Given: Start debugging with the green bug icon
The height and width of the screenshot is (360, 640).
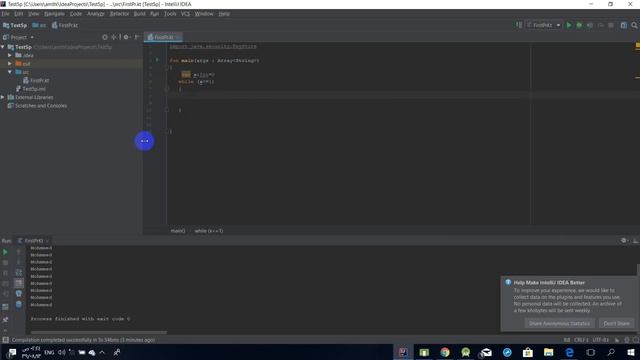Looking at the screenshot, I should tap(579, 25).
